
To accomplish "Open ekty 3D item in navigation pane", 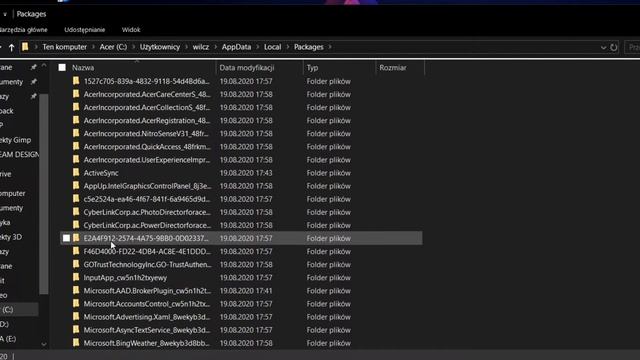I will [11, 237].
